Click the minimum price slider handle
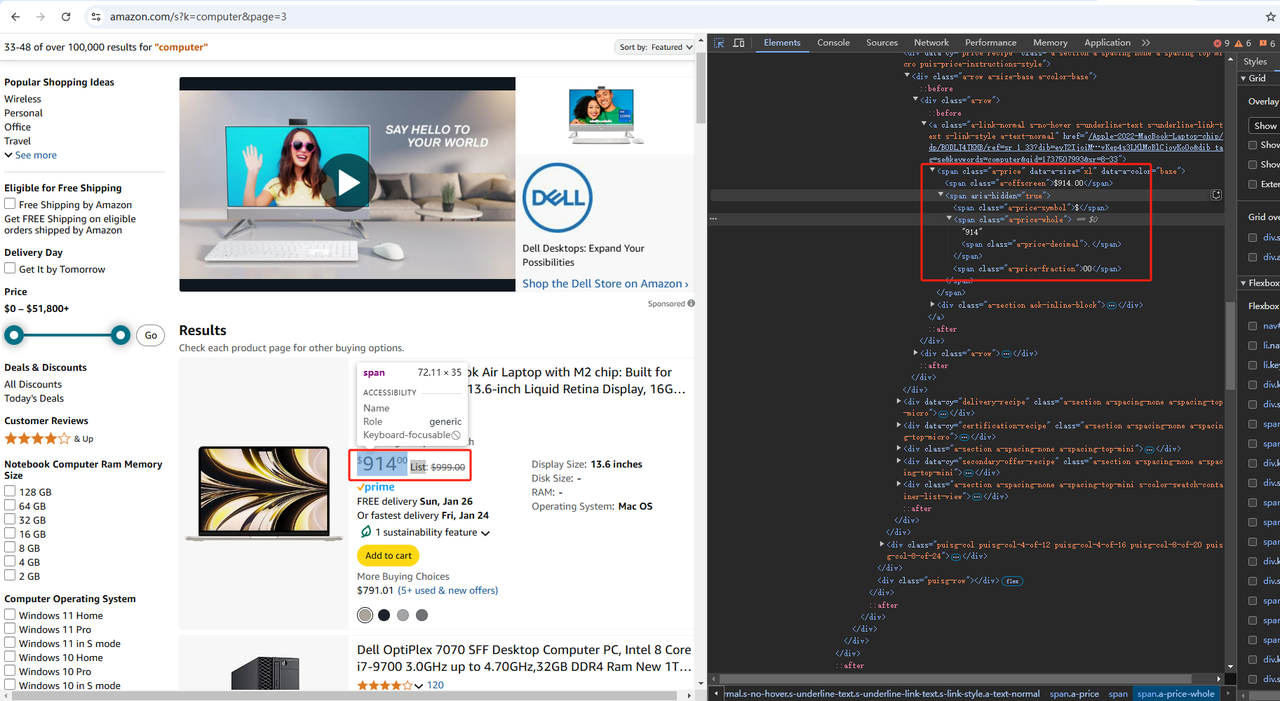This screenshot has height=701, width=1280. [x=13, y=335]
